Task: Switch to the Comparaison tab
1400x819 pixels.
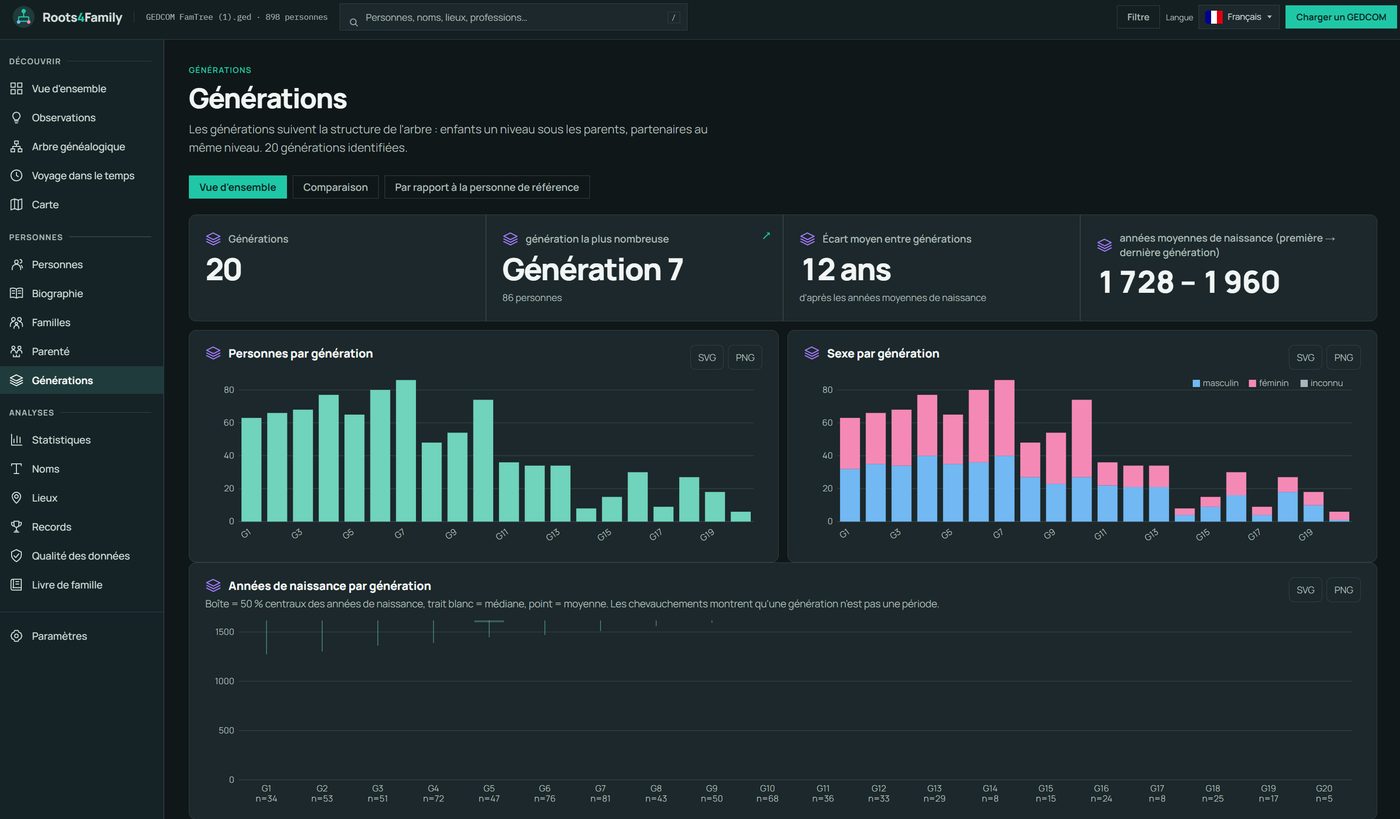Action: pos(335,187)
